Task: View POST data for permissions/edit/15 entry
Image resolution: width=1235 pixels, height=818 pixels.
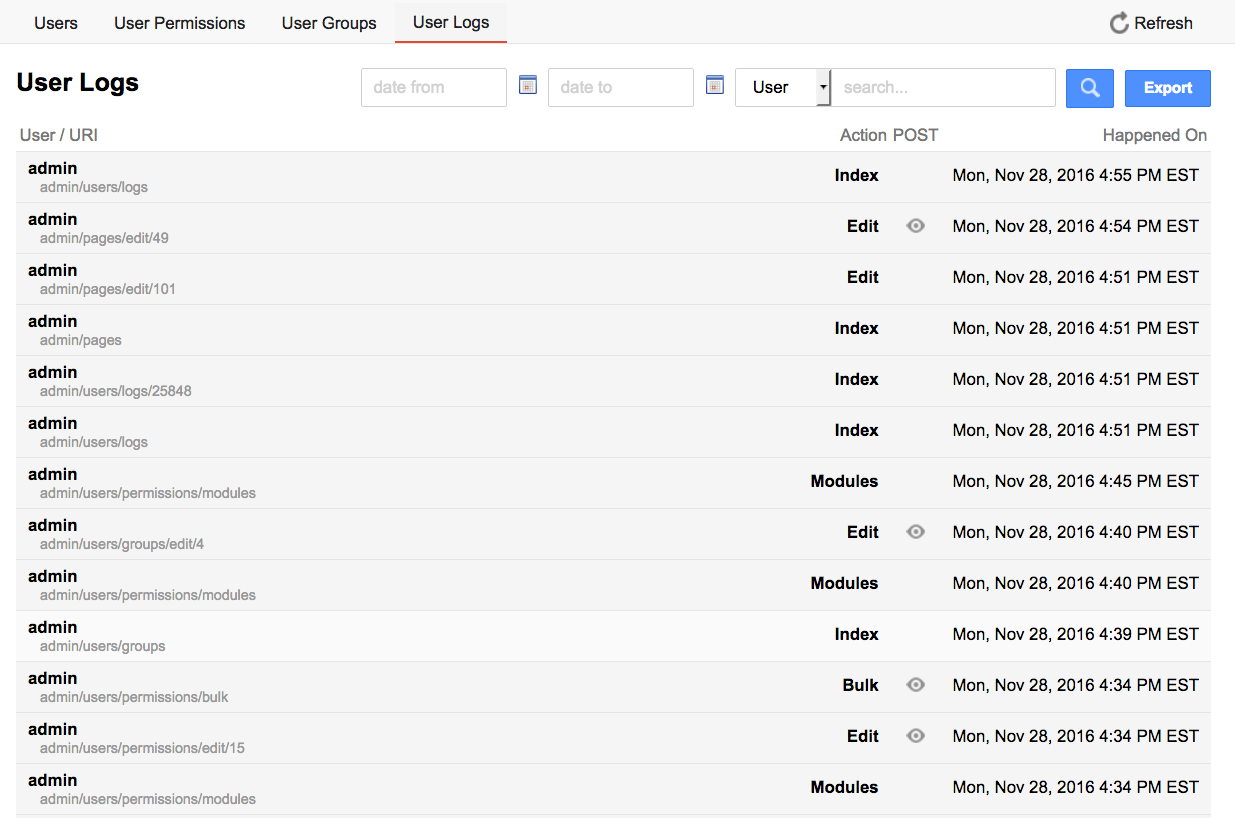Action: [x=915, y=736]
